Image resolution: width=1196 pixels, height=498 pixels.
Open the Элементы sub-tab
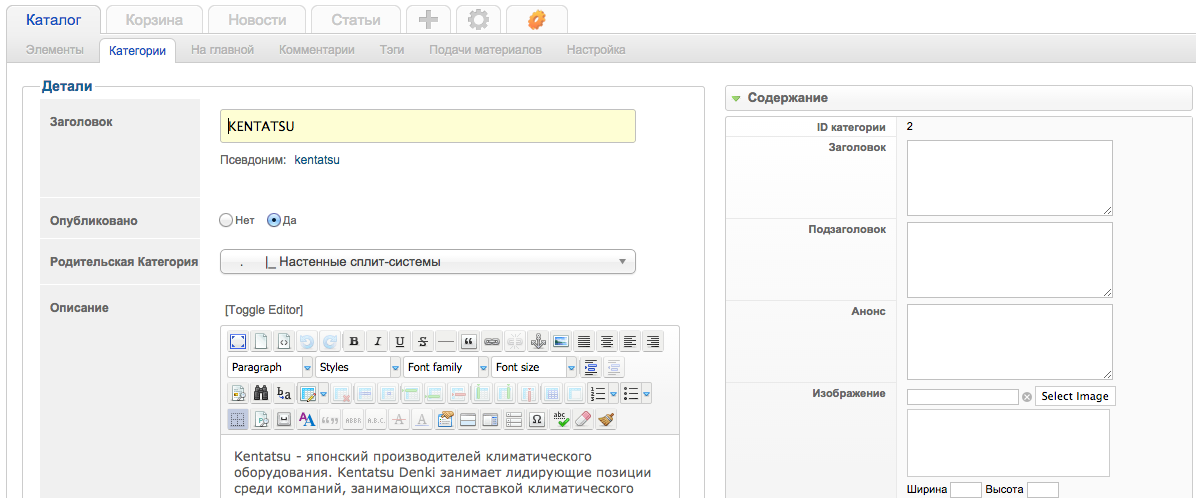click(x=55, y=50)
